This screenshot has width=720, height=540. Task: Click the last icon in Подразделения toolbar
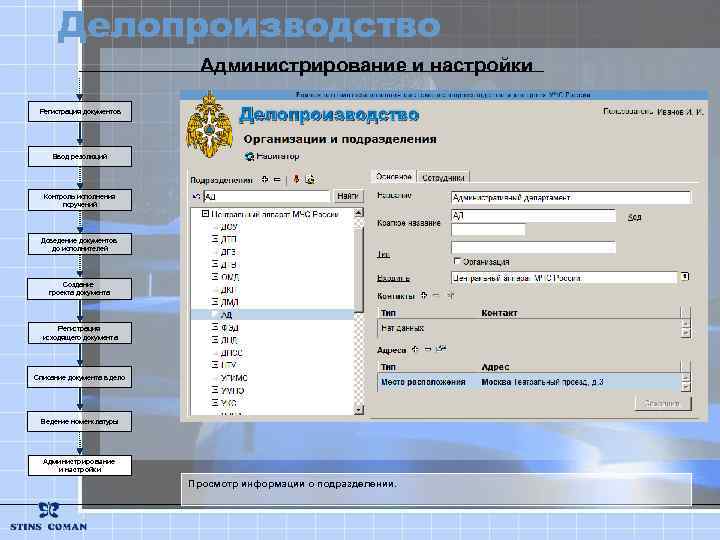pyautogui.click(x=310, y=180)
